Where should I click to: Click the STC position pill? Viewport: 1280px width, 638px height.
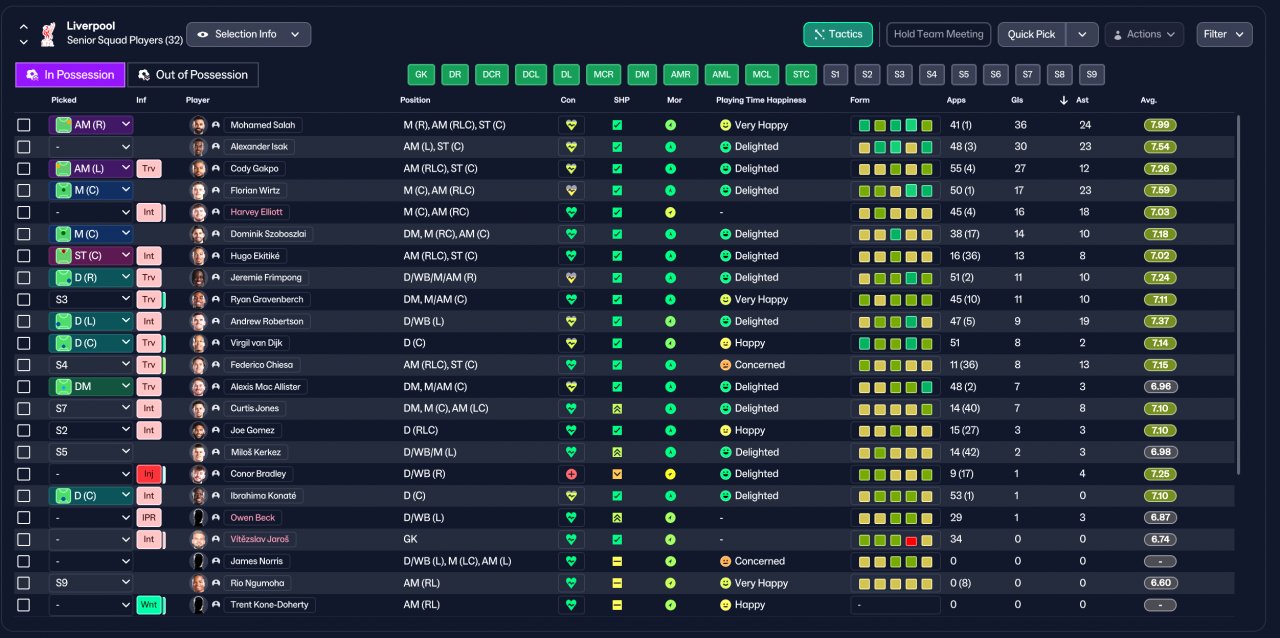[801, 75]
